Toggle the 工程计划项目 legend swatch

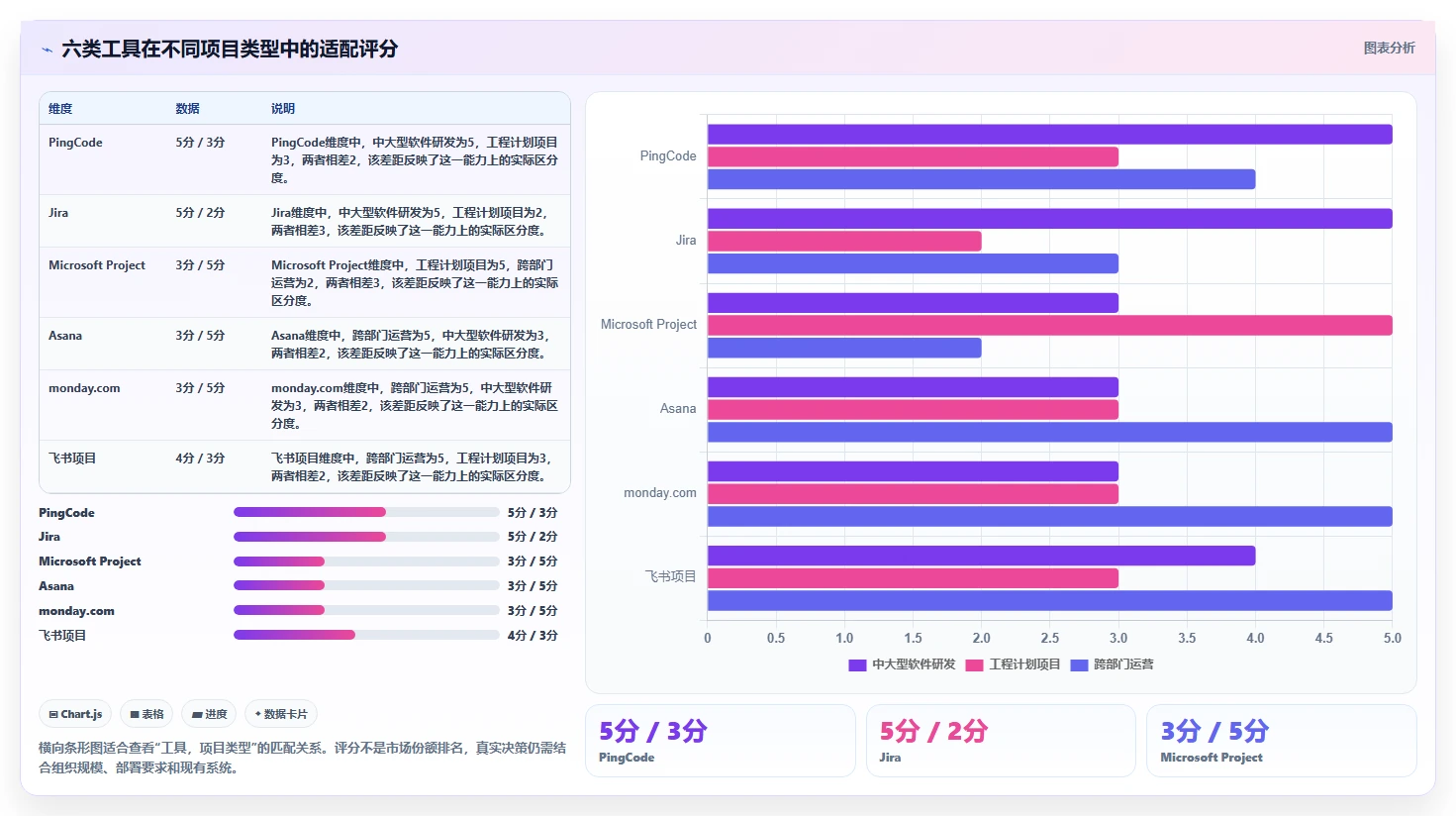click(974, 664)
